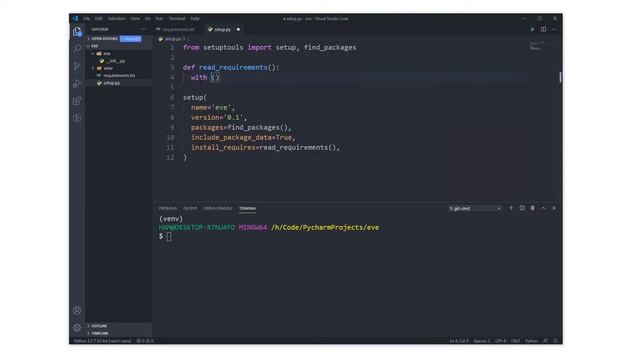The width and height of the screenshot is (640, 360).
Task: Change Python language mode in status bar
Action: click(x=531, y=341)
